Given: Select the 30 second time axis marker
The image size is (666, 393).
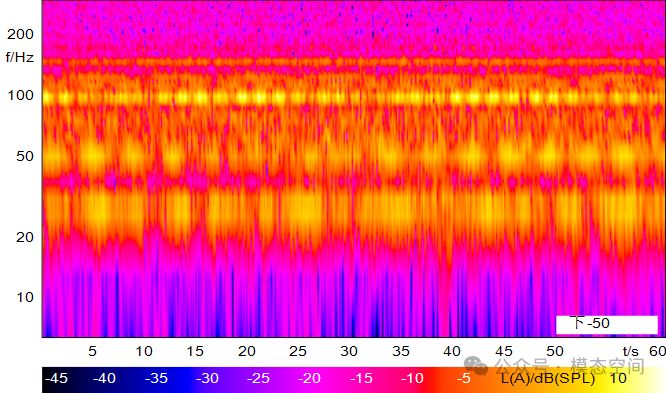Looking at the screenshot, I should tap(349, 351).
